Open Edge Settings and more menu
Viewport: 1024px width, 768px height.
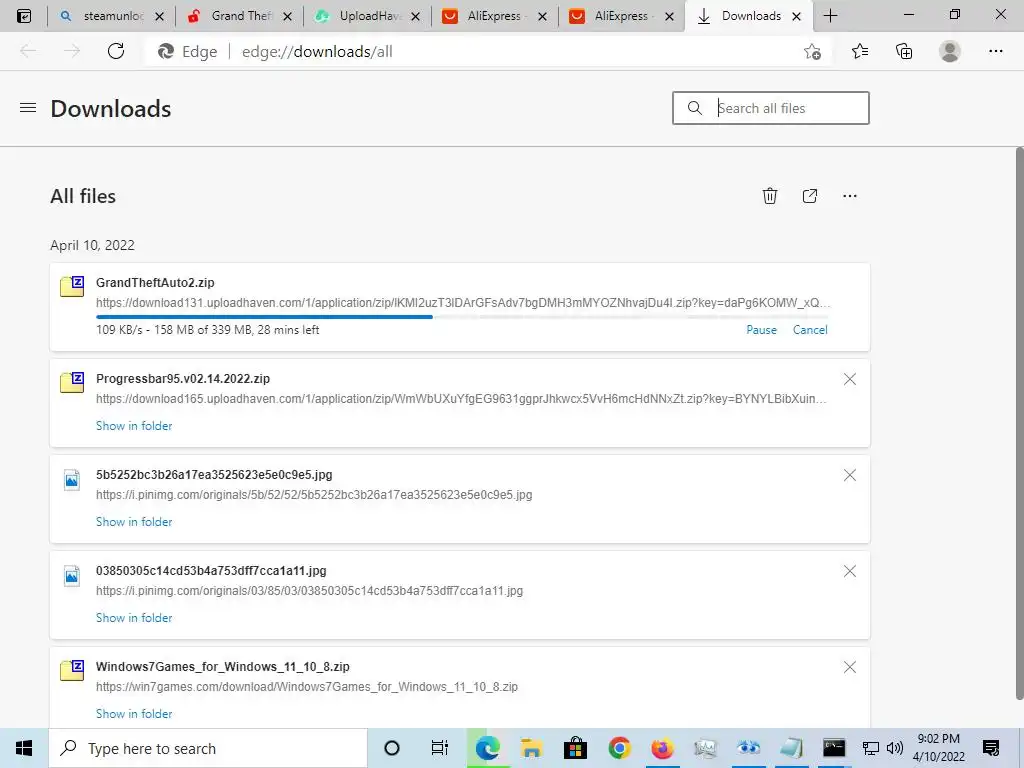coord(995,52)
